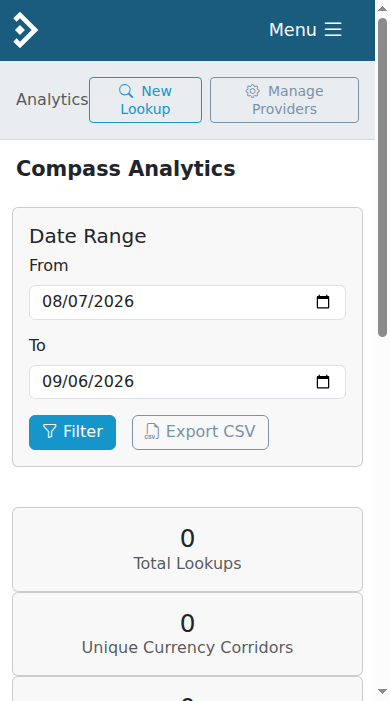Open Manage Providers

(284, 100)
